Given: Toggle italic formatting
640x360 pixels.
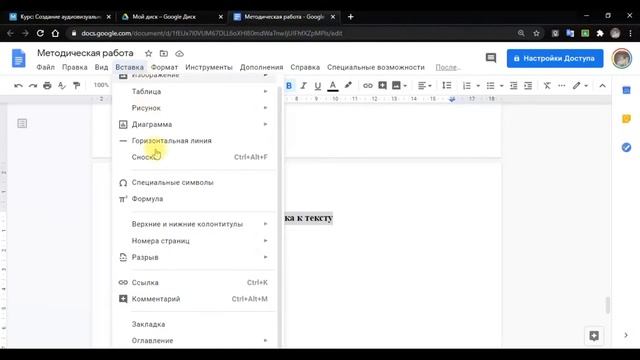Looking at the screenshot, I should pos(303,86).
